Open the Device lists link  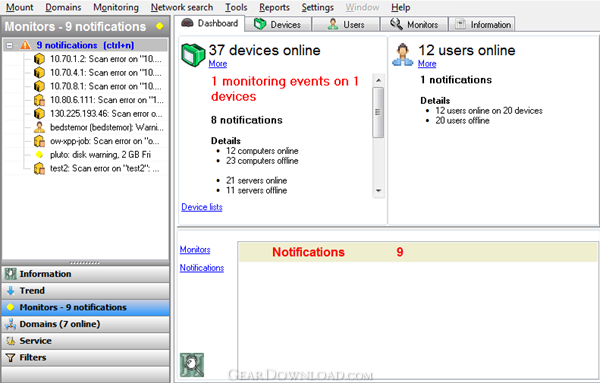point(202,207)
